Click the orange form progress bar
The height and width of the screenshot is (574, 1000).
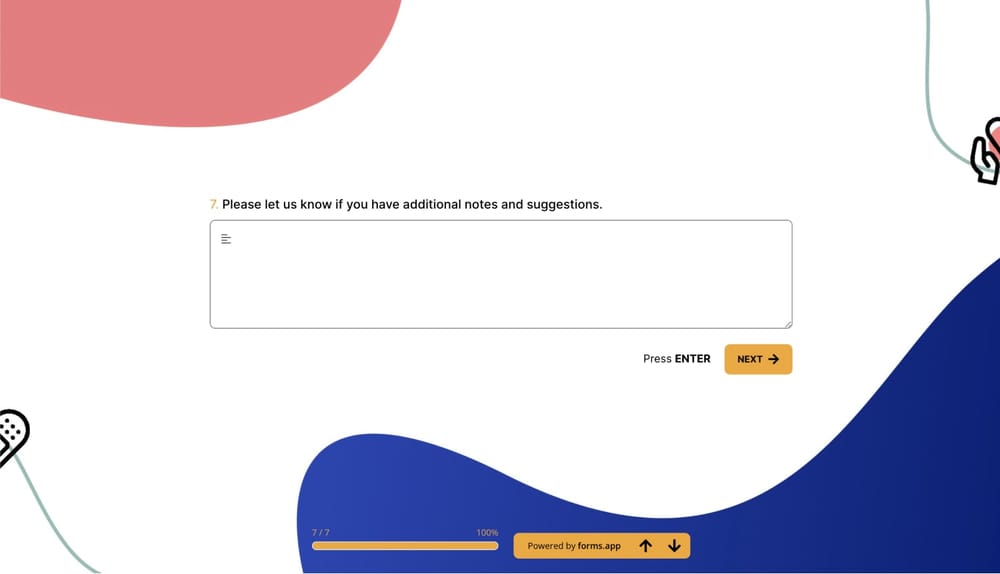(x=405, y=546)
